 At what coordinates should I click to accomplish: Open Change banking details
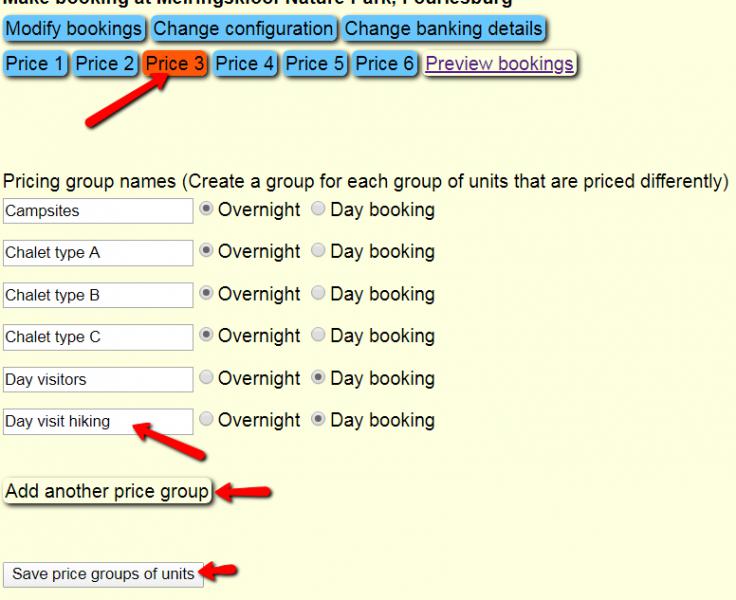coord(443,29)
